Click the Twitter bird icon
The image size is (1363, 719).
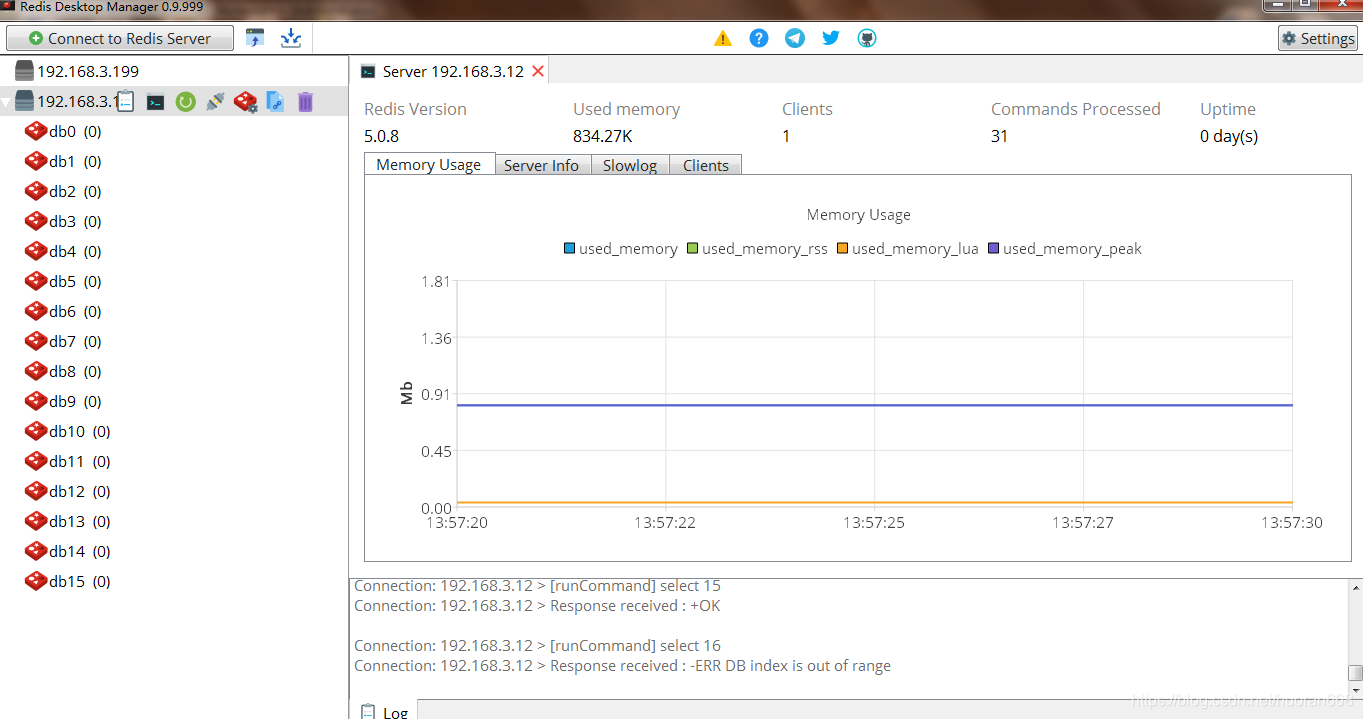tap(831, 38)
